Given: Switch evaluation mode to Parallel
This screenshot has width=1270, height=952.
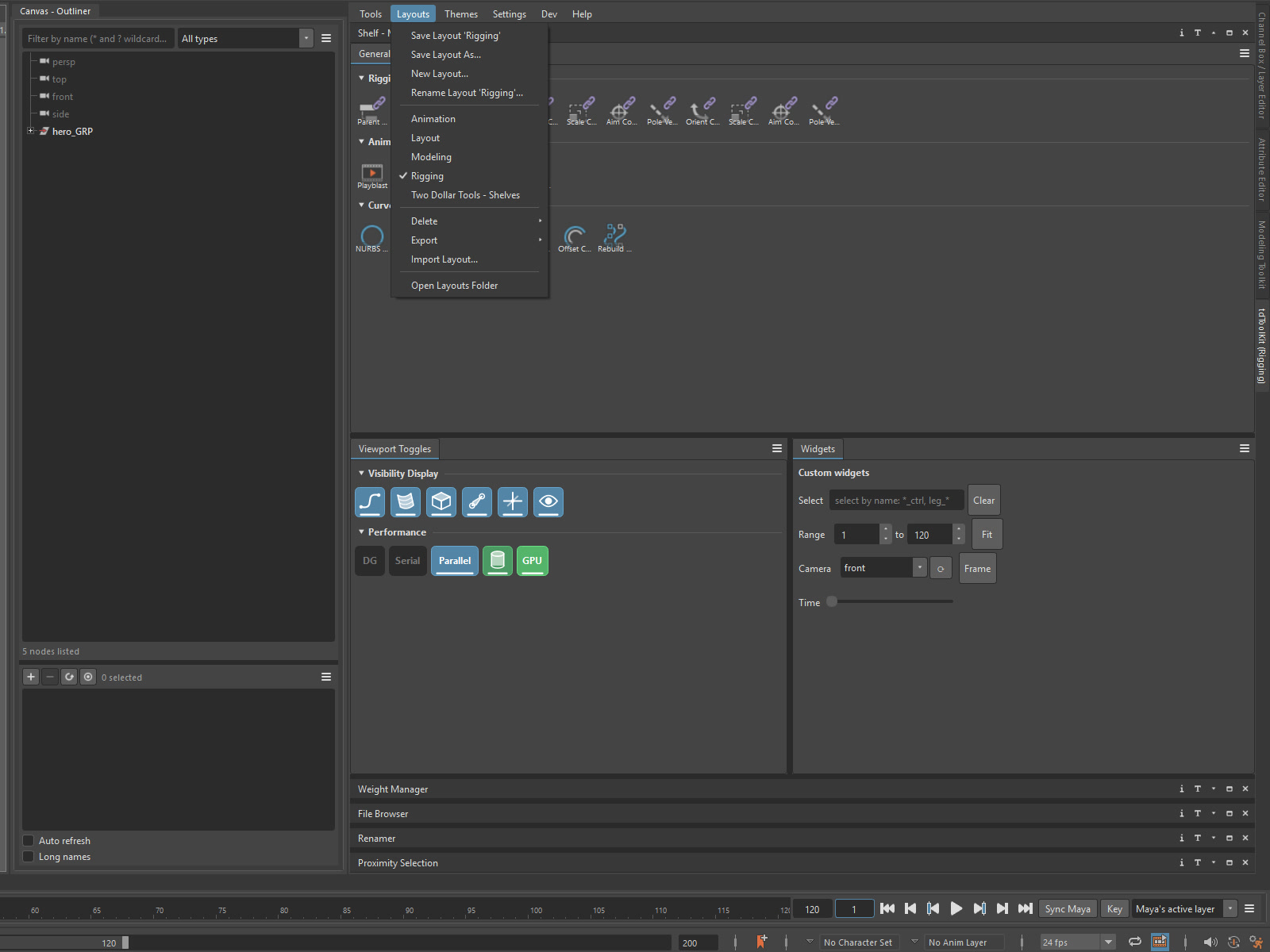Looking at the screenshot, I should coord(455,561).
